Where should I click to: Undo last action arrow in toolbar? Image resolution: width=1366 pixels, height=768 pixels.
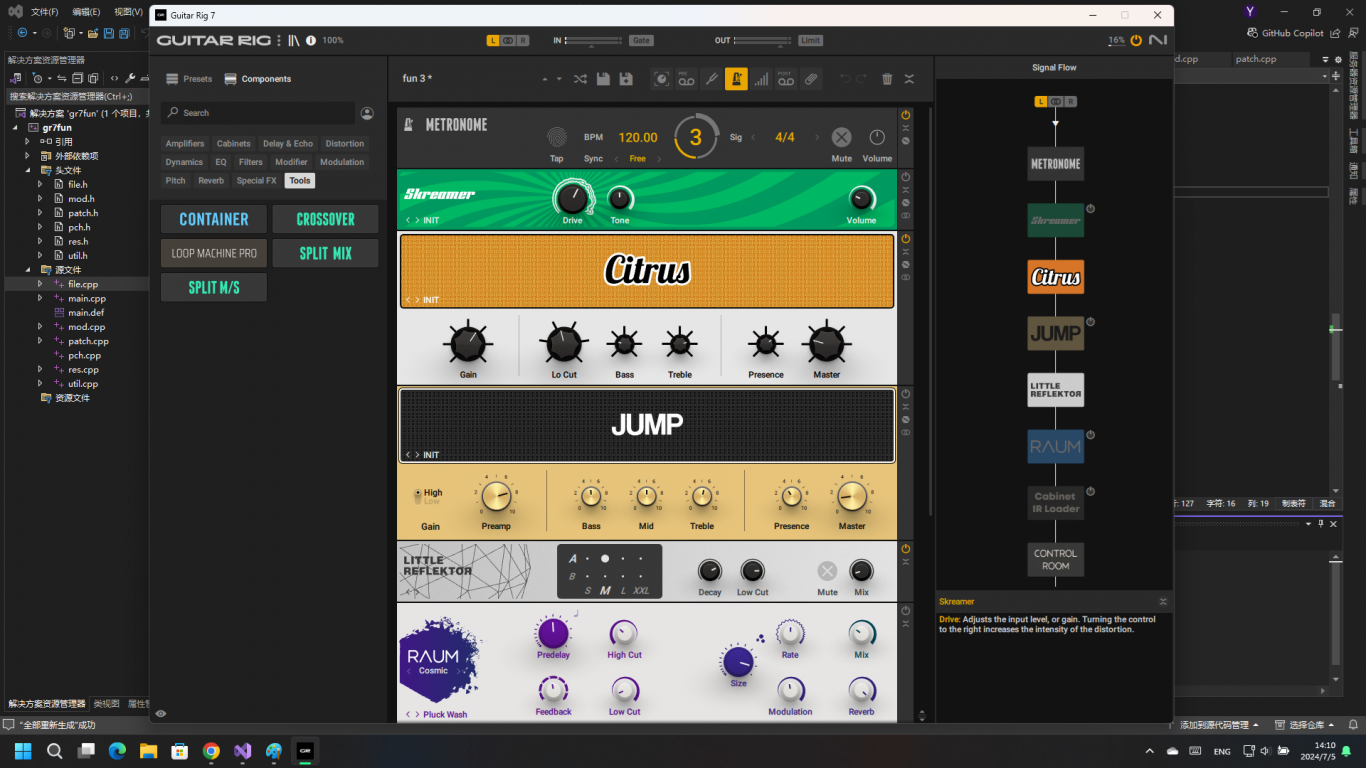pos(845,79)
